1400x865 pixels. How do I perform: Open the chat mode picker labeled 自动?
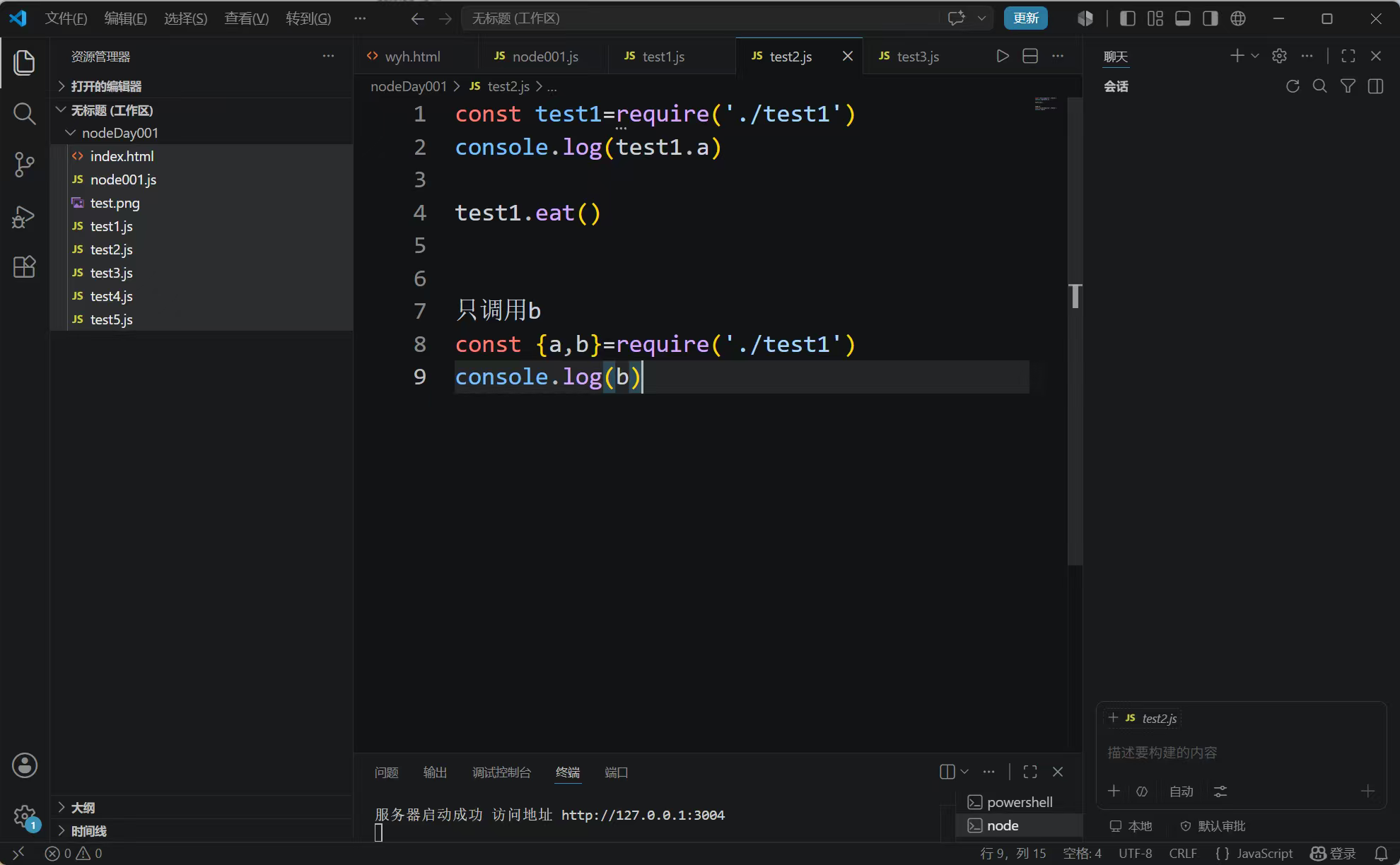[1181, 792]
